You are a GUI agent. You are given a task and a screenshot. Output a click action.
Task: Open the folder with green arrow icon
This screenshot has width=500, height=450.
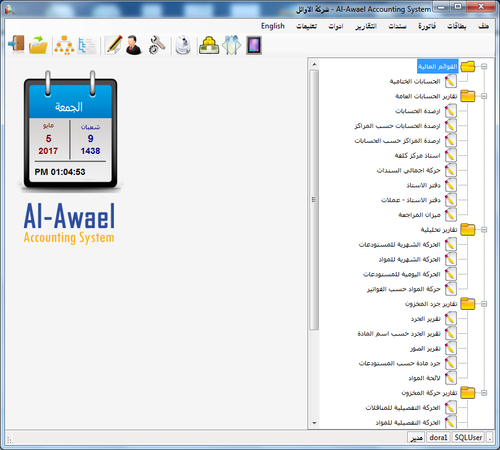(x=38, y=45)
